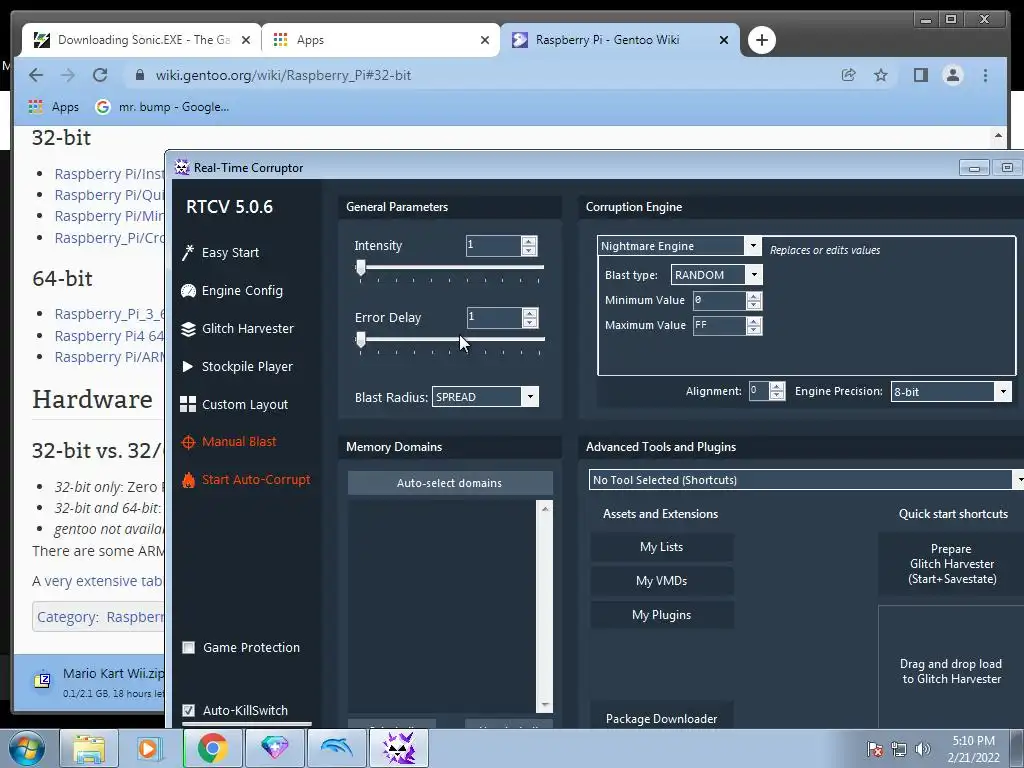Open My Plugins
The image size is (1024, 768).
tap(662, 615)
